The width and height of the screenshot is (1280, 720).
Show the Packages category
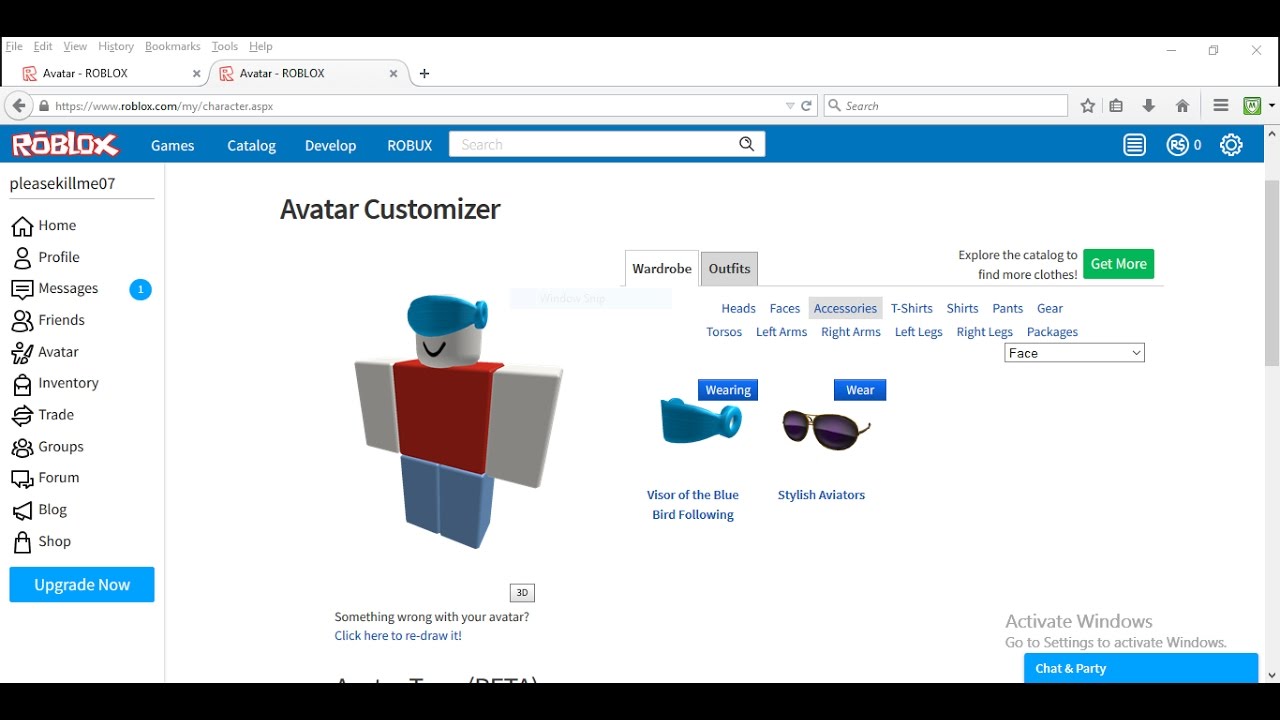tap(1052, 332)
